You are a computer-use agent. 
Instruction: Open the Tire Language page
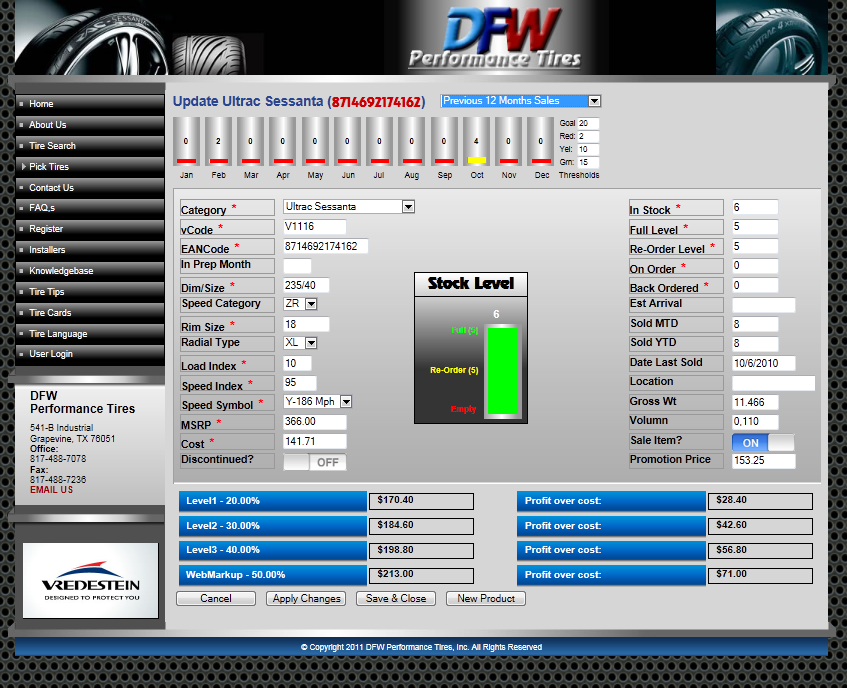pyautogui.click(x=90, y=334)
